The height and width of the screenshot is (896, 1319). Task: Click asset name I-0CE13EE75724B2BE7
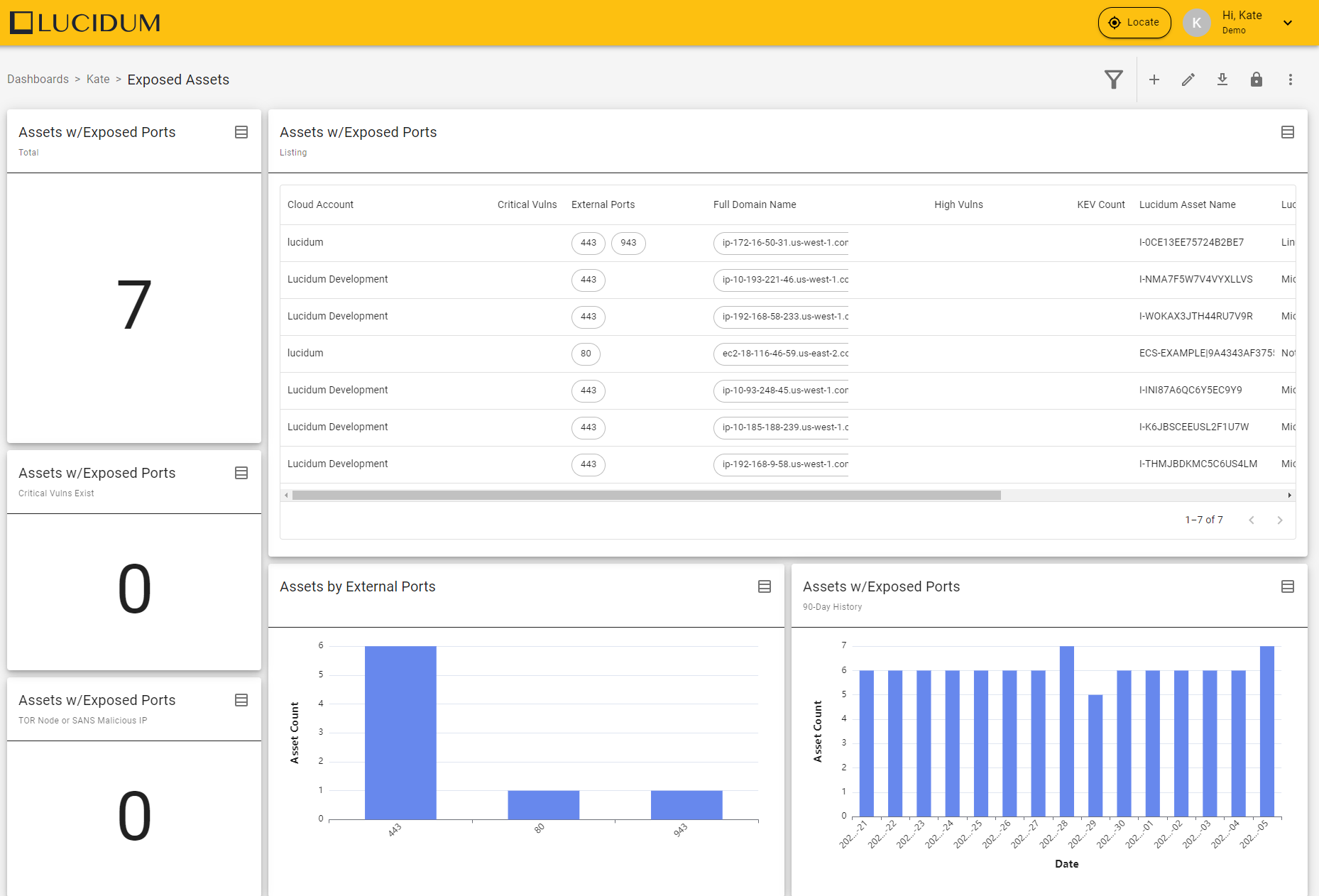1191,242
